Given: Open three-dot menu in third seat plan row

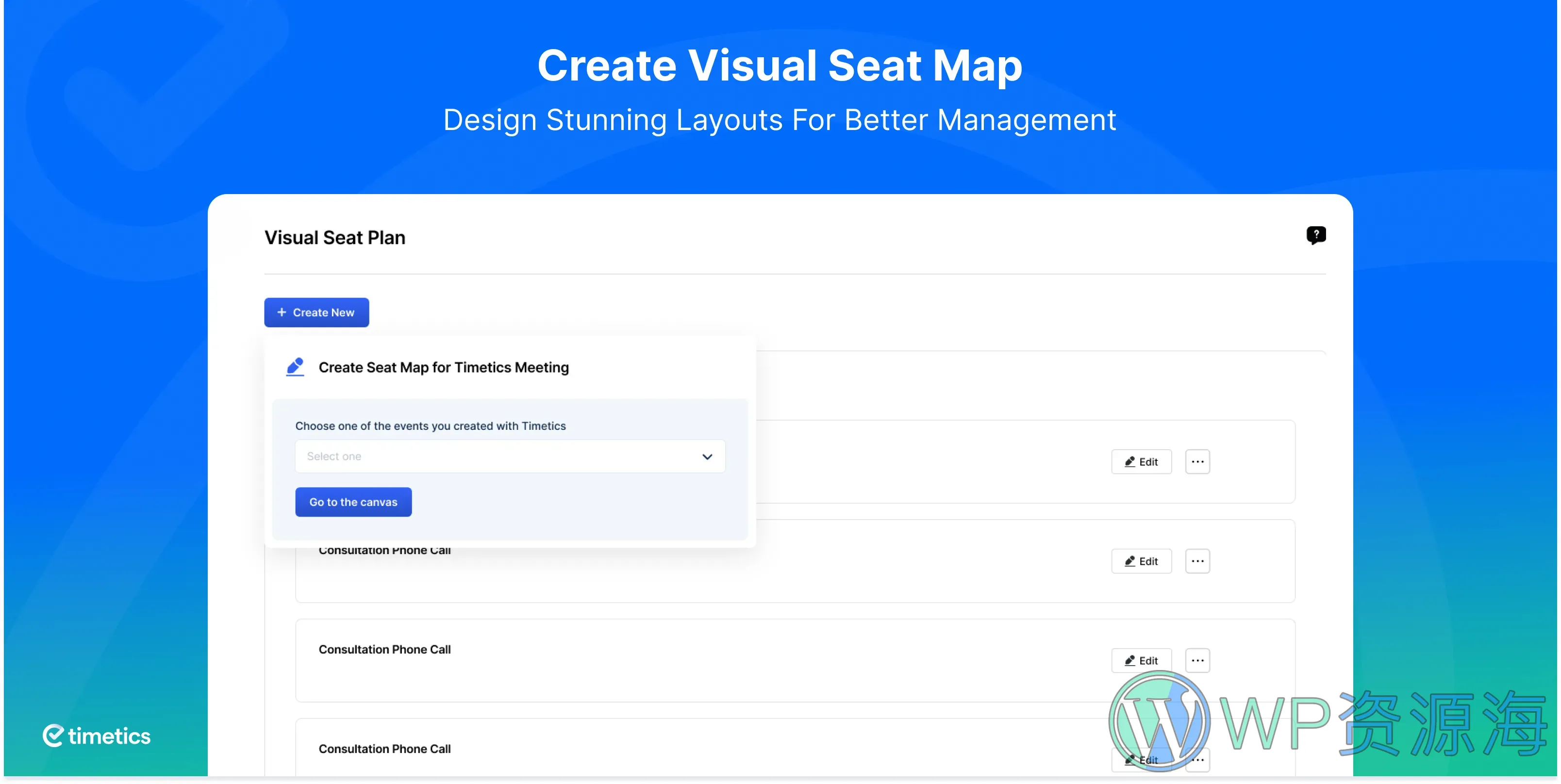Looking at the screenshot, I should [x=1197, y=660].
